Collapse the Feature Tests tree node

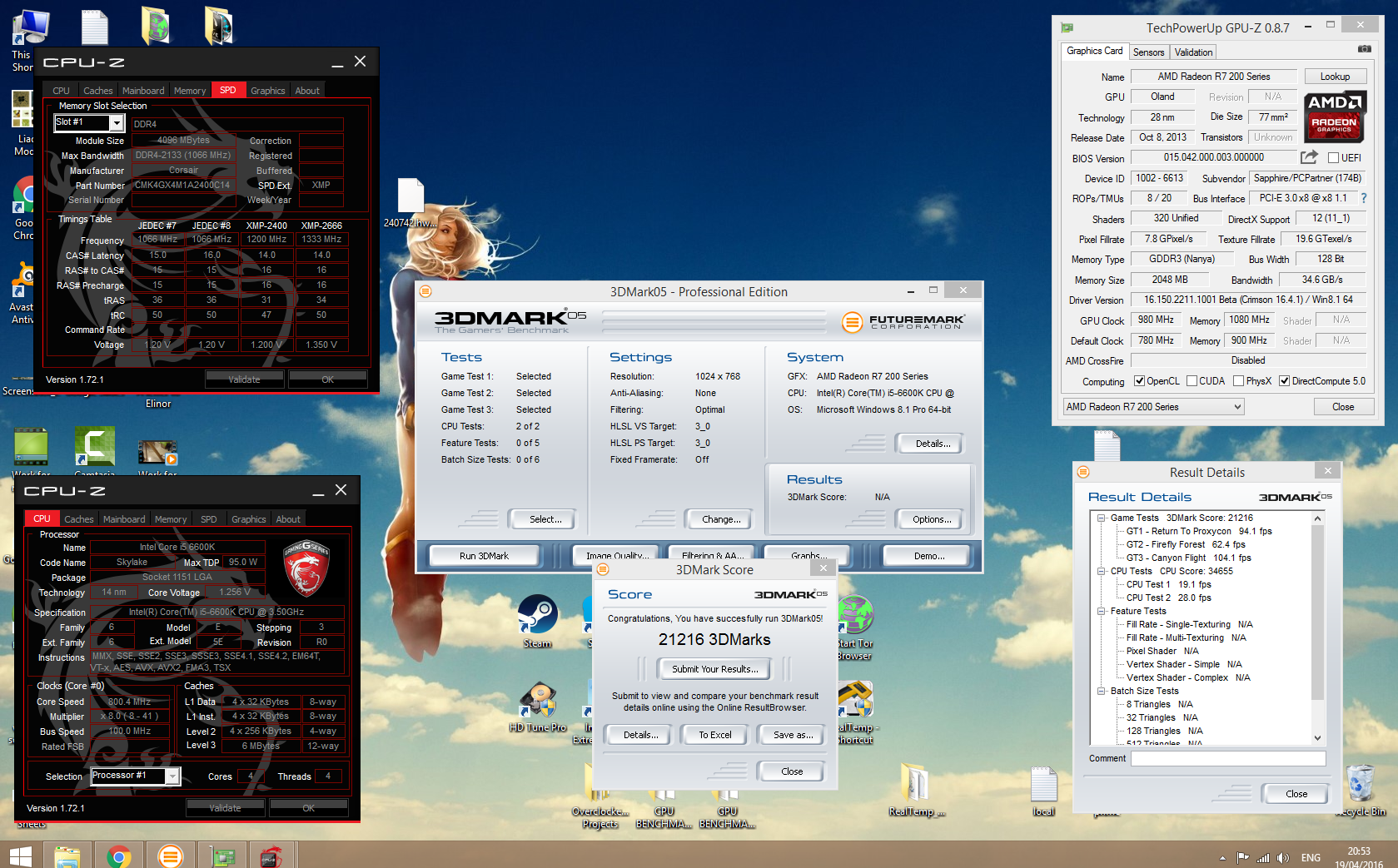[x=1102, y=611]
